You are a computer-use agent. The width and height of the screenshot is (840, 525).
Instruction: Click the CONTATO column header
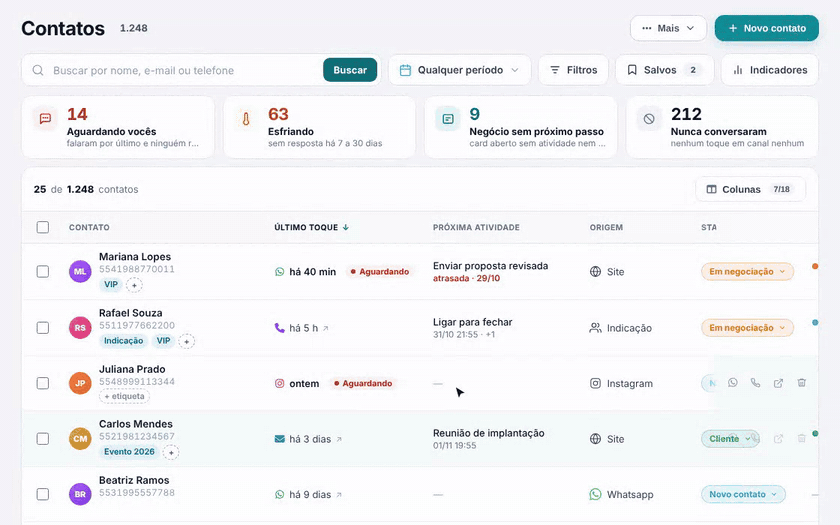pyautogui.click(x=89, y=227)
